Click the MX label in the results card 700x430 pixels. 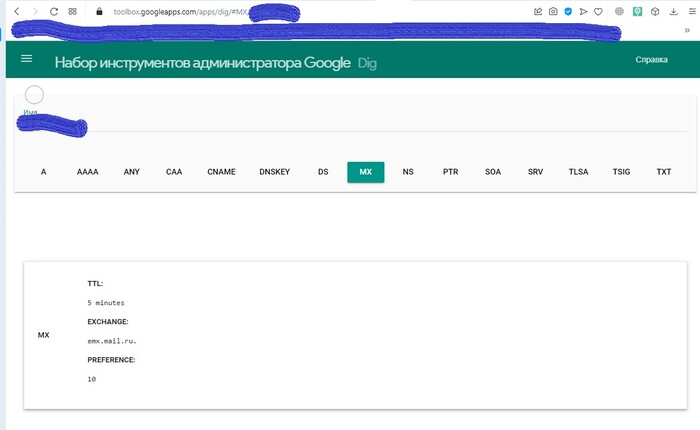(x=43, y=335)
